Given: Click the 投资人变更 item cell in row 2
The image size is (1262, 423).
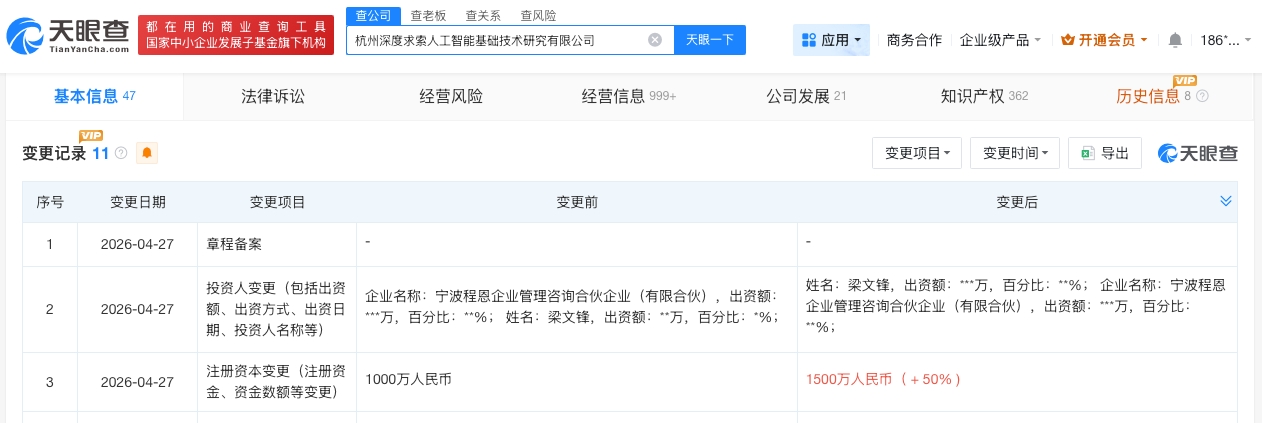Looking at the screenshot, I should click(277, 308).
